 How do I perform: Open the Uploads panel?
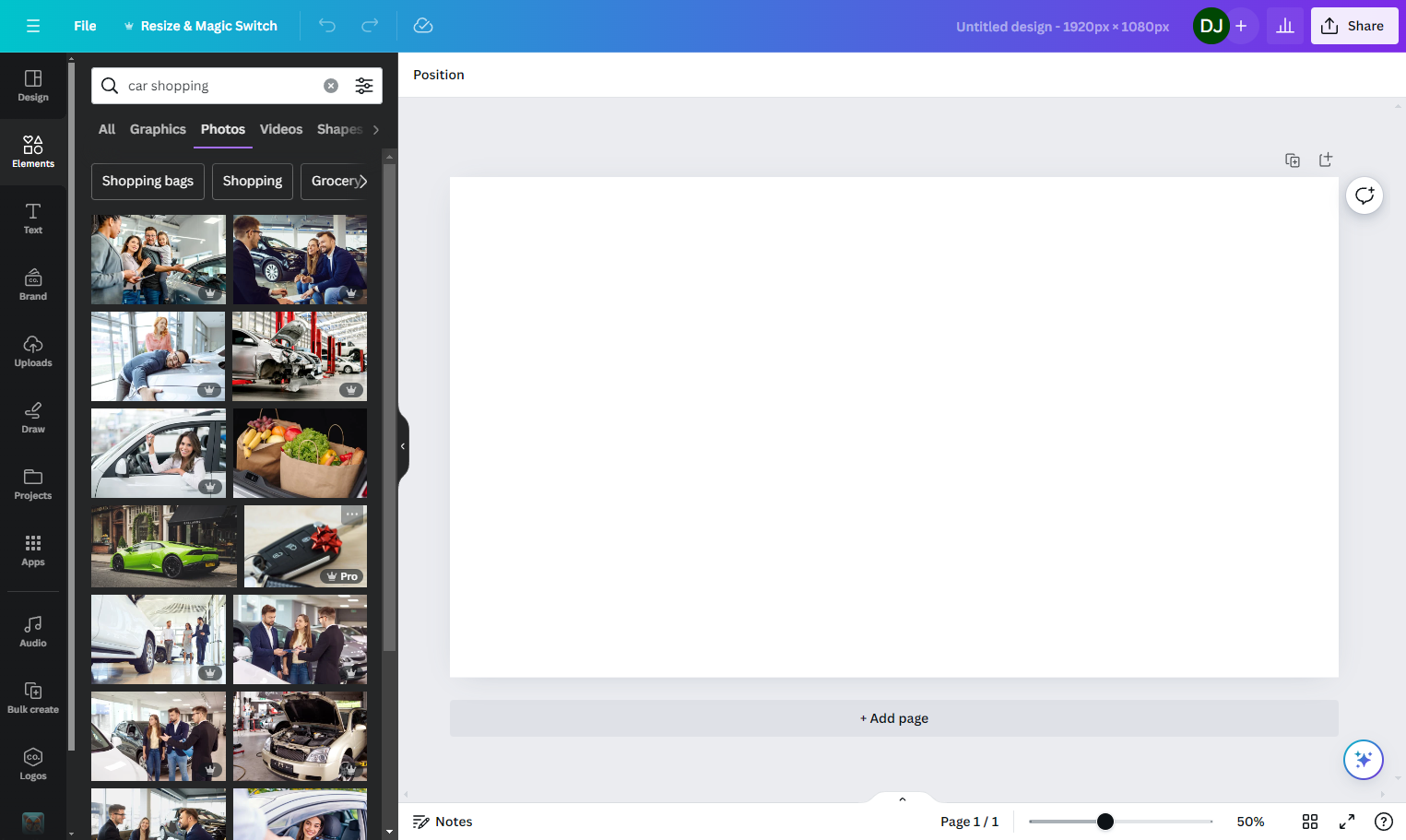pos(33,351)
